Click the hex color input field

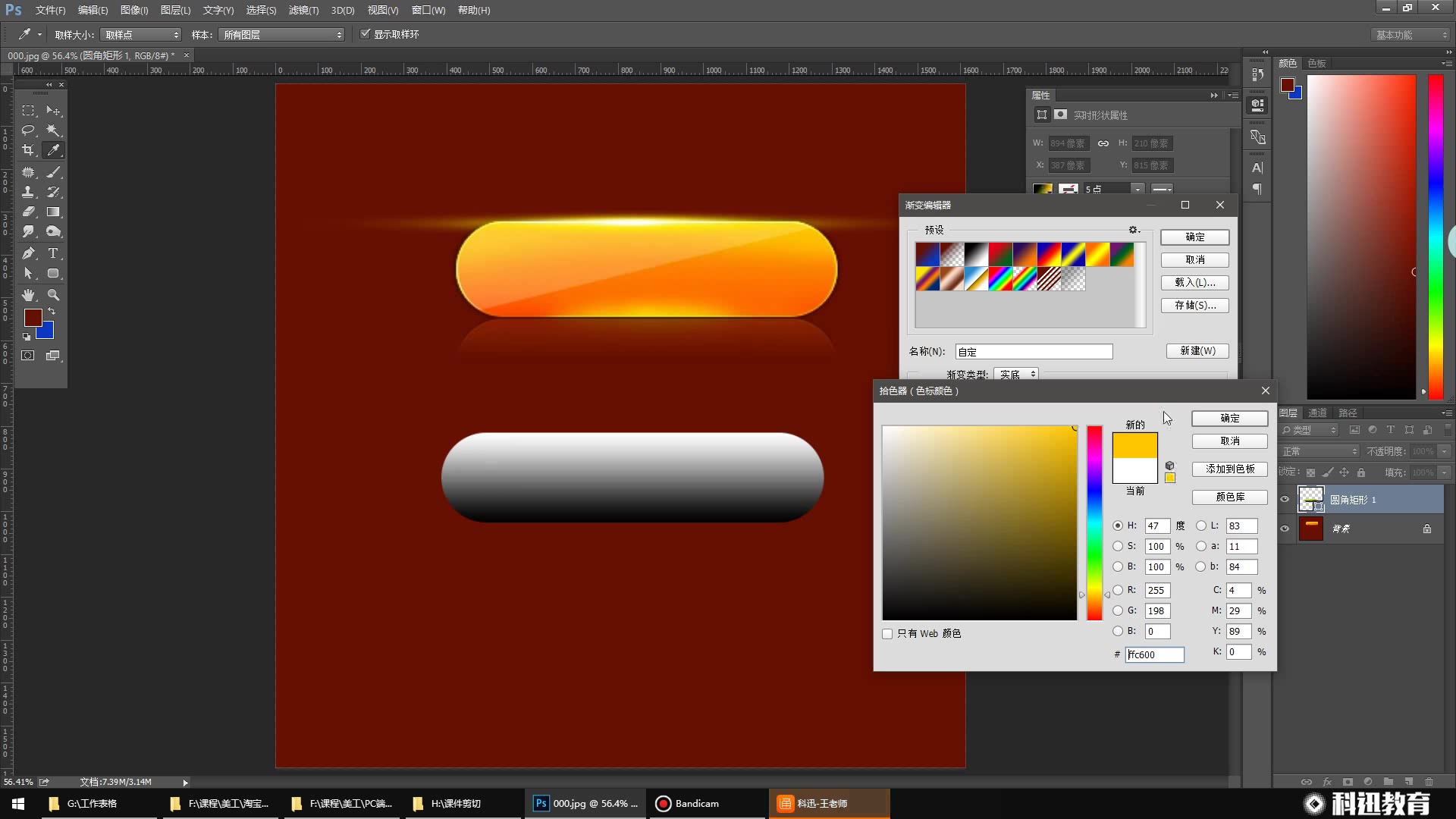(x=1154, y=654)
